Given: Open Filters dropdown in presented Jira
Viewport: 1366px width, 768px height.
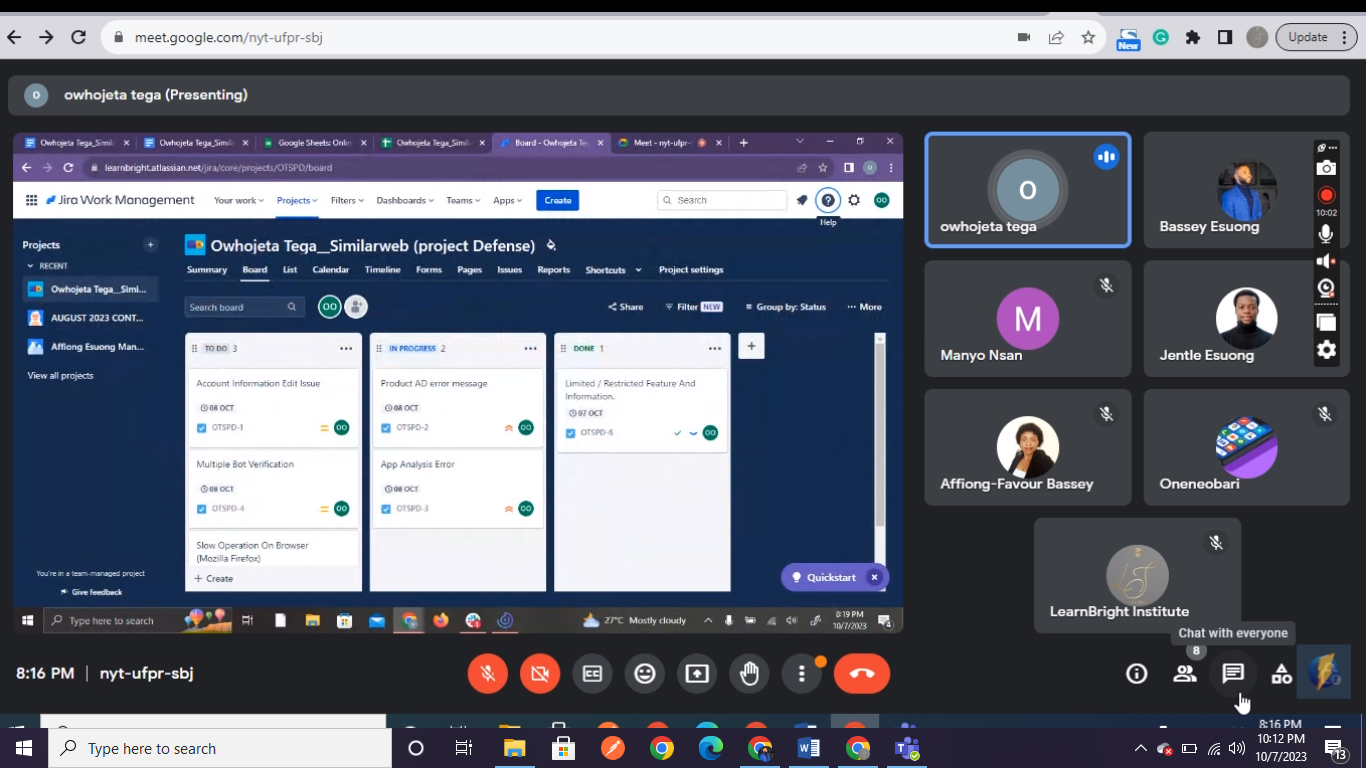Looking at the screenshot, I should coord(348,200).
